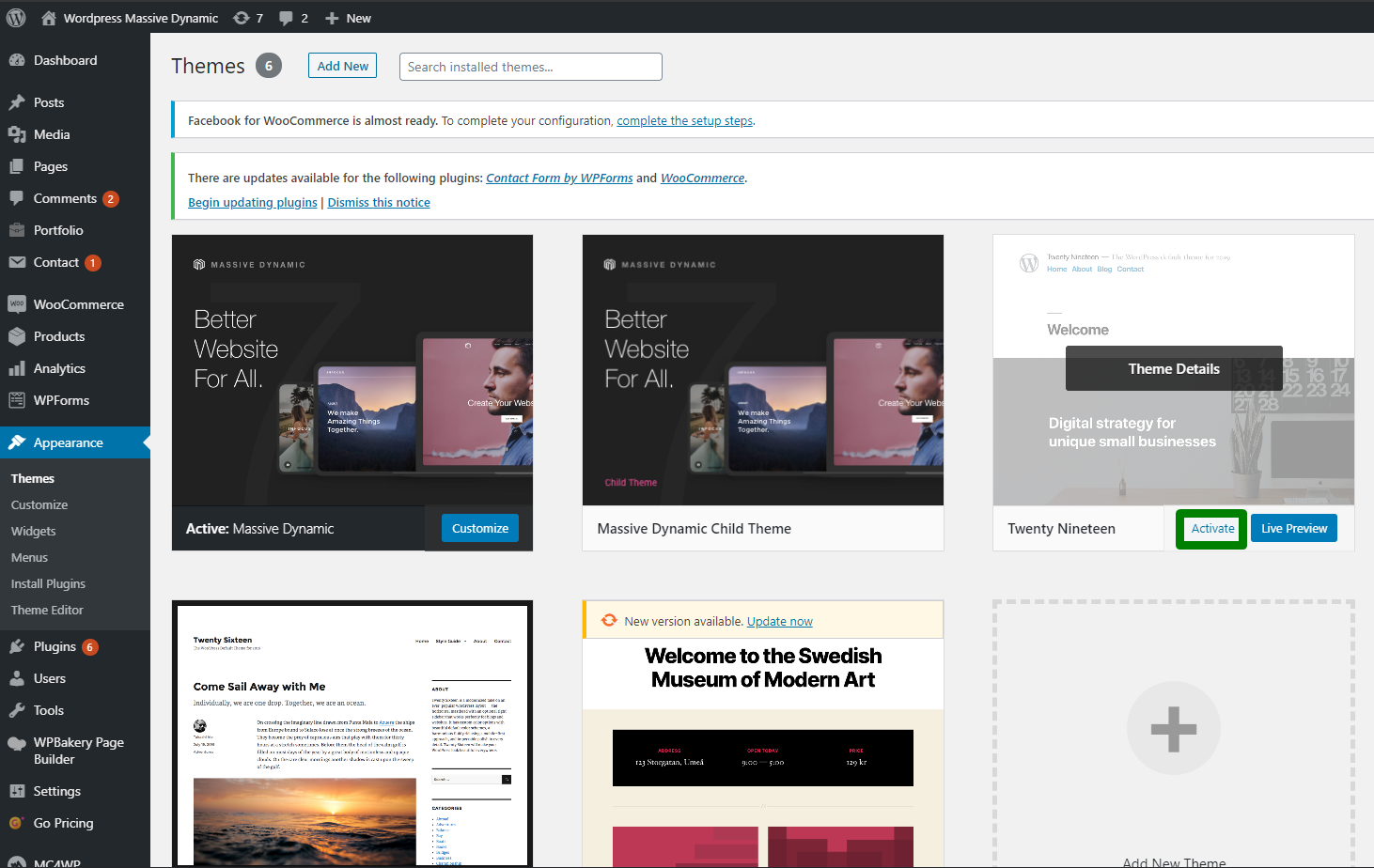Follow the 'complete the setup steps' link
The height and width of the screenshot is (868, 1374).
[684, 120]
